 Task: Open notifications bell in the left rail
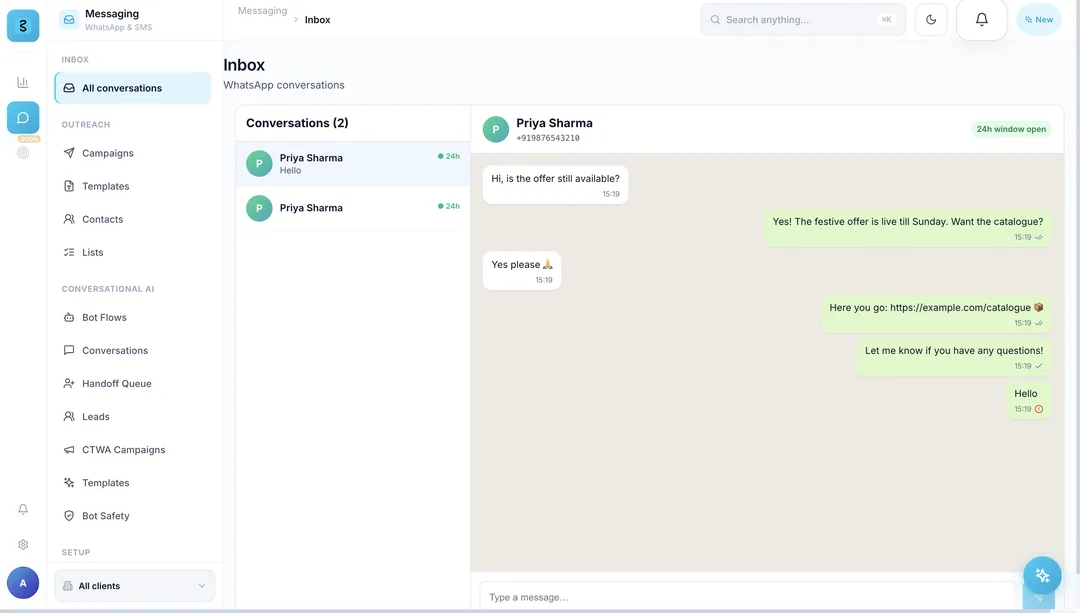23,509
